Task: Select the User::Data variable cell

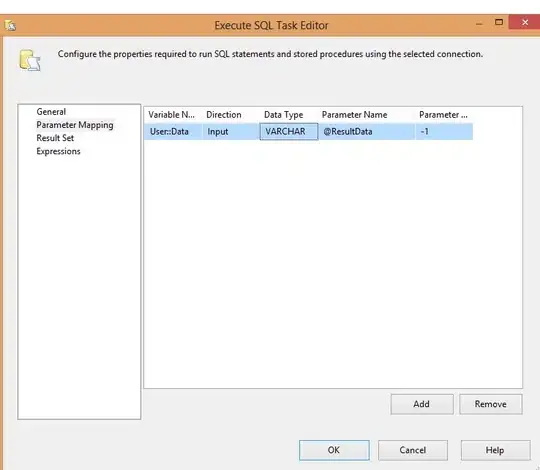Action: click(173, 132)
